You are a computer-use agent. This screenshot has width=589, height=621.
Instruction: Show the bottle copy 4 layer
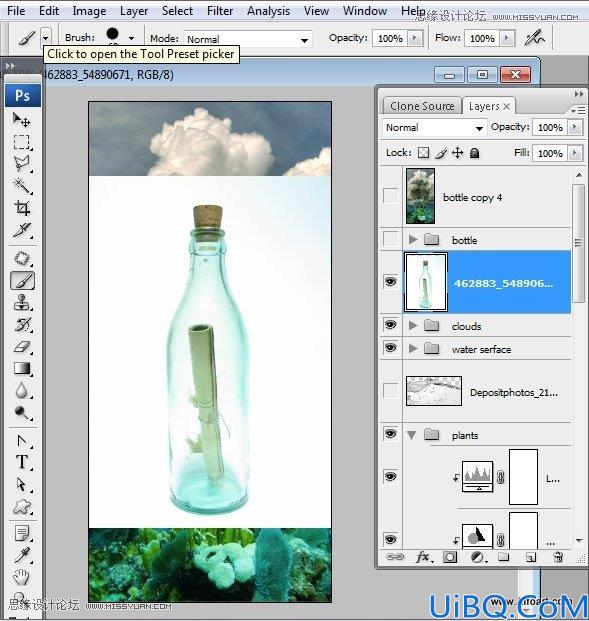click(x=391, y=196)
